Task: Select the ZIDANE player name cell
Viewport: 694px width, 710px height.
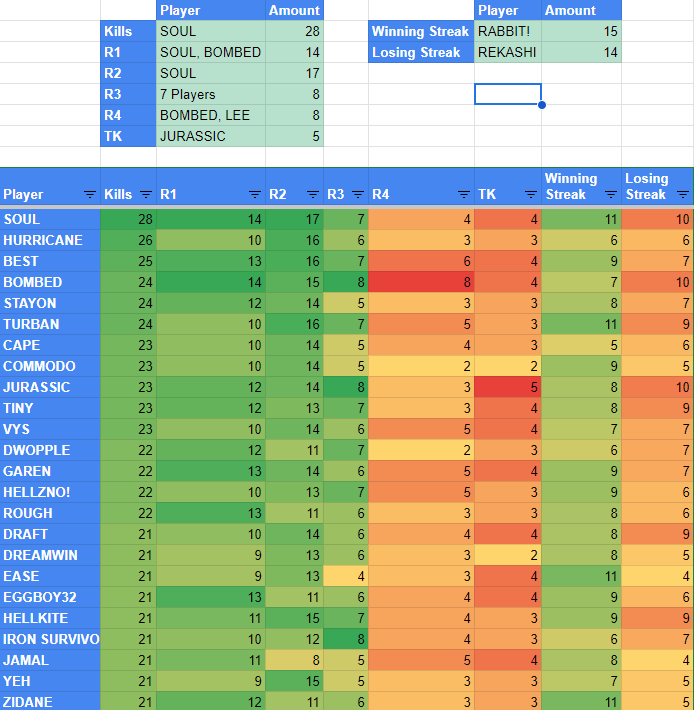Action: [50, 702]
